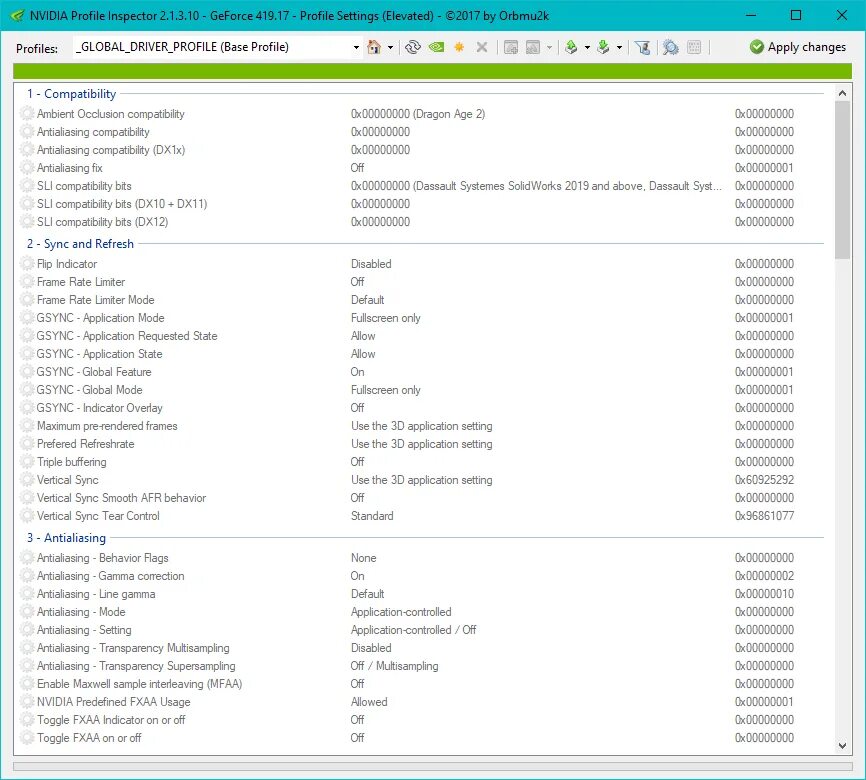
Task: Click hex value 0x00000010 for Line gamma
Action: point(764,594)
